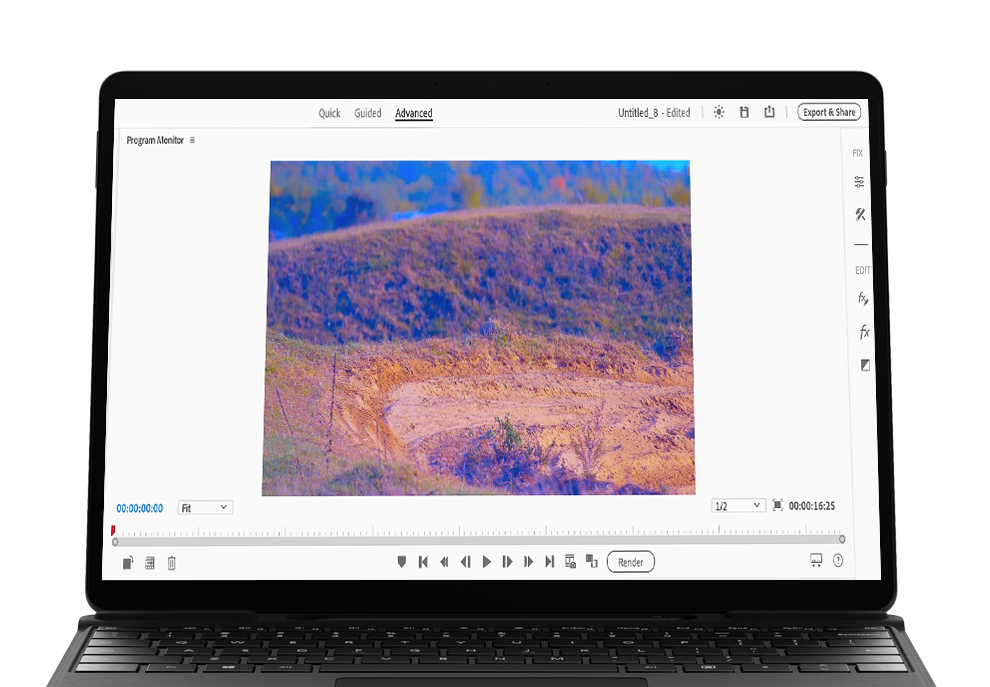990x687 pixels.
Task: Open the 1/2 playback resolution dropdown
Action: (x=738, y=506)
